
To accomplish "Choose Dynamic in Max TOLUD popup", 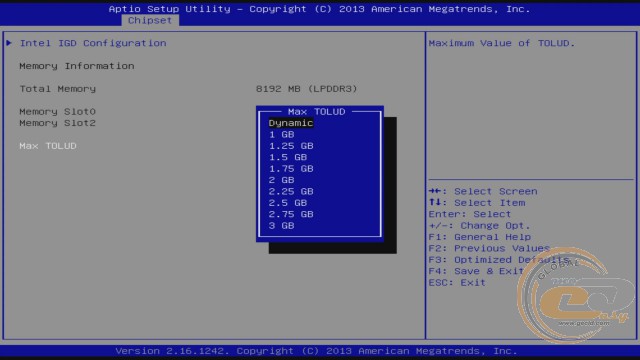I will (x=291, y=123).
